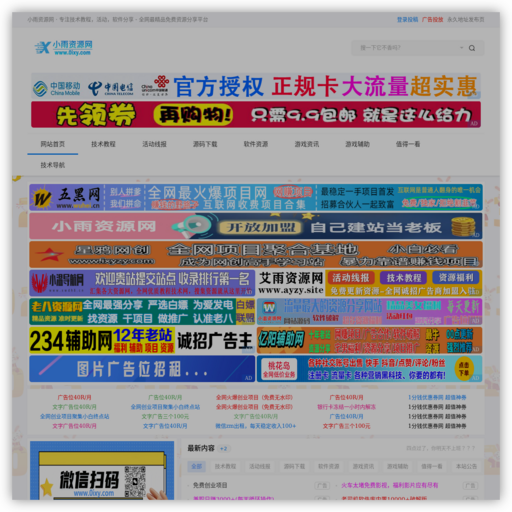Screen dimensions: 512x512
Task: Click 点击下单 circle on 桃花岛 banner
Action: pyautogui.click(x=464, y=368)
